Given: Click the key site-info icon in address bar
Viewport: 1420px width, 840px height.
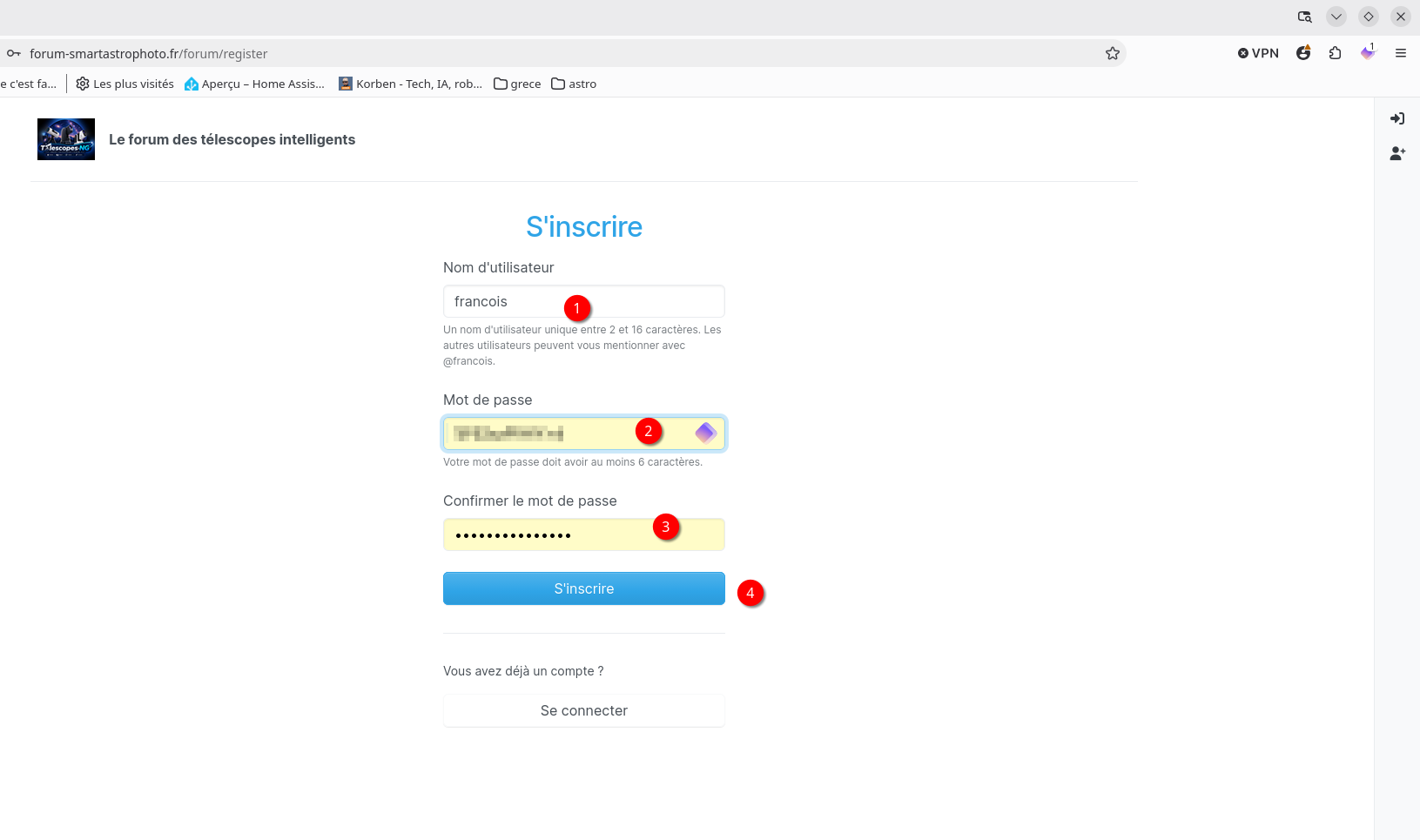Looking at the screenshot, I should [x=14, y=53].
